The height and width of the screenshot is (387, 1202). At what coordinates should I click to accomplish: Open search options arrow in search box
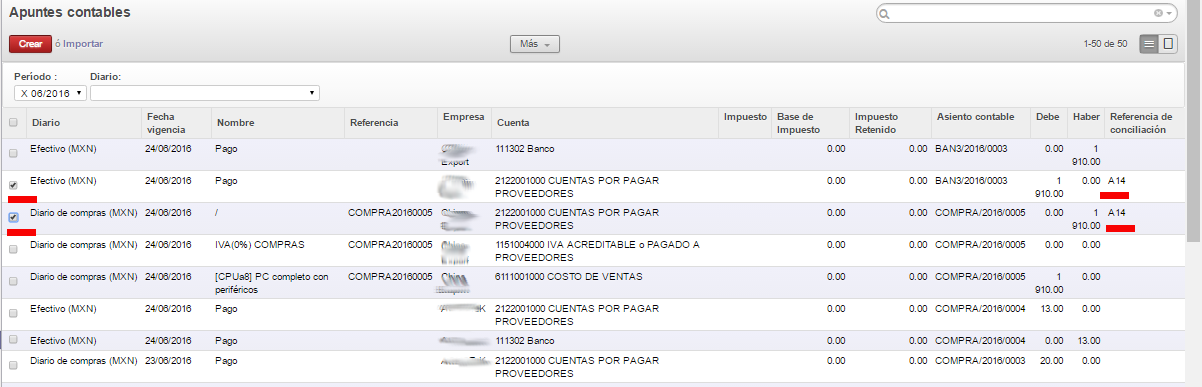pos(1170,14)
